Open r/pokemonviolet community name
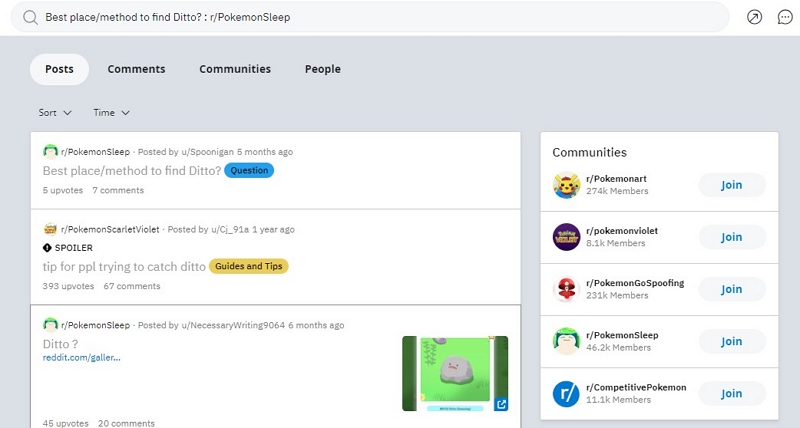 pyautogui.click(x=622, y=231)
